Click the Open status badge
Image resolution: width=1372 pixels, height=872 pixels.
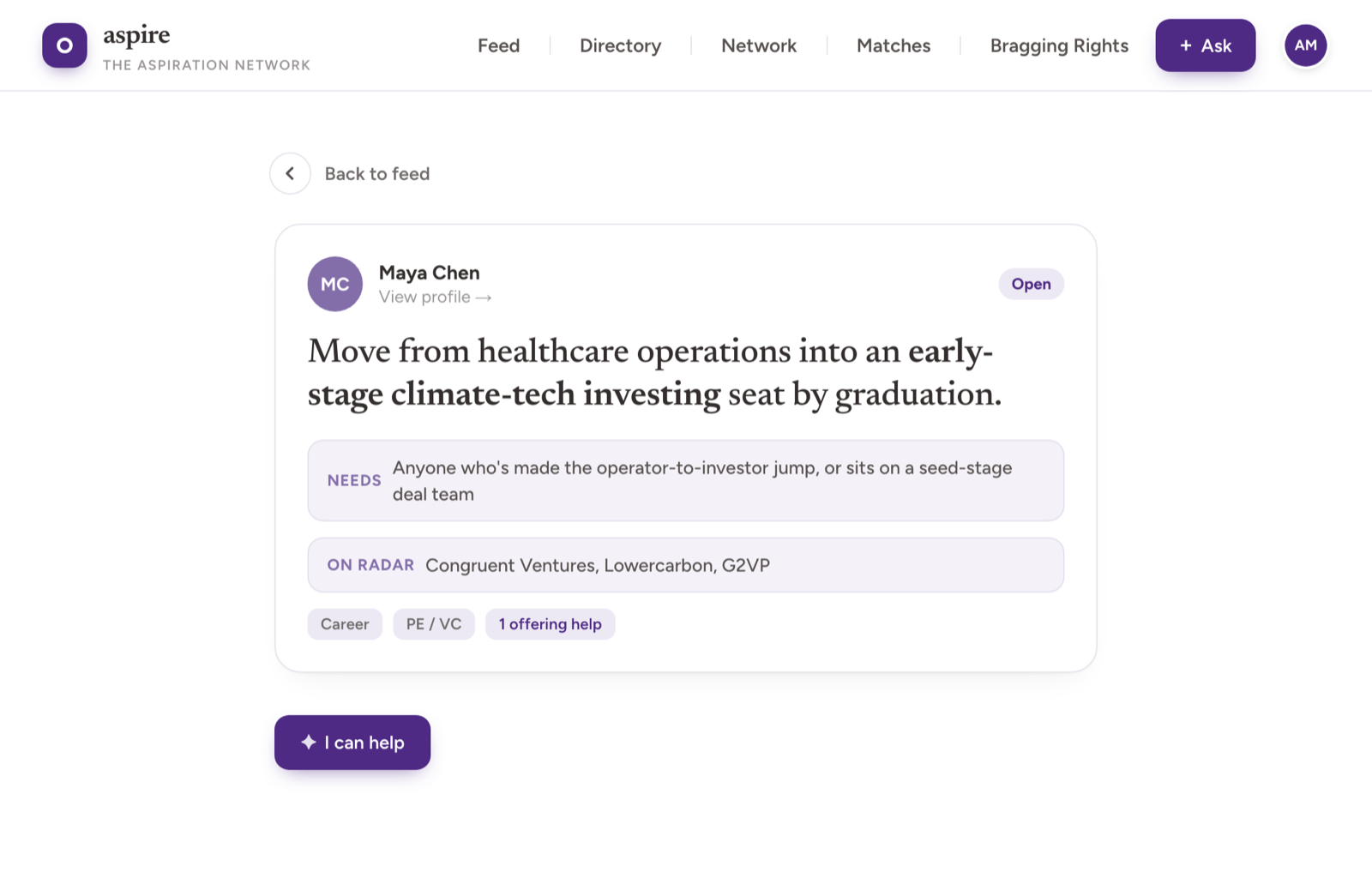click(1031, 284)
